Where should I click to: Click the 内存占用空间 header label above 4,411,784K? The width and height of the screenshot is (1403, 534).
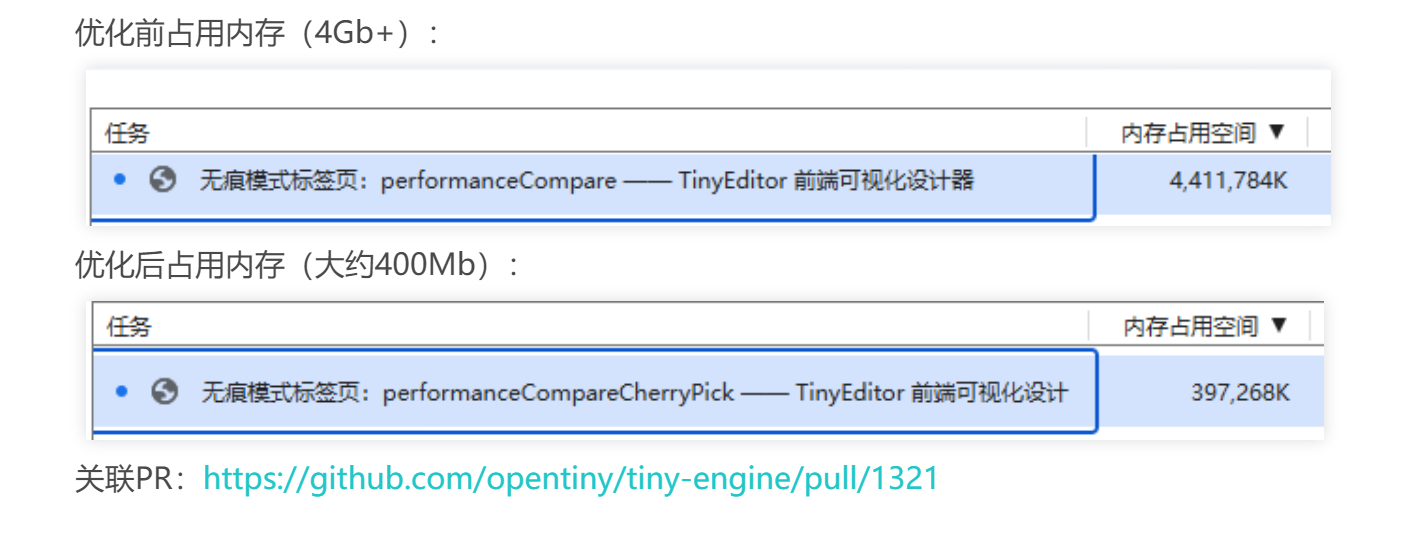pyautogui.click(x=1188, y=133)
